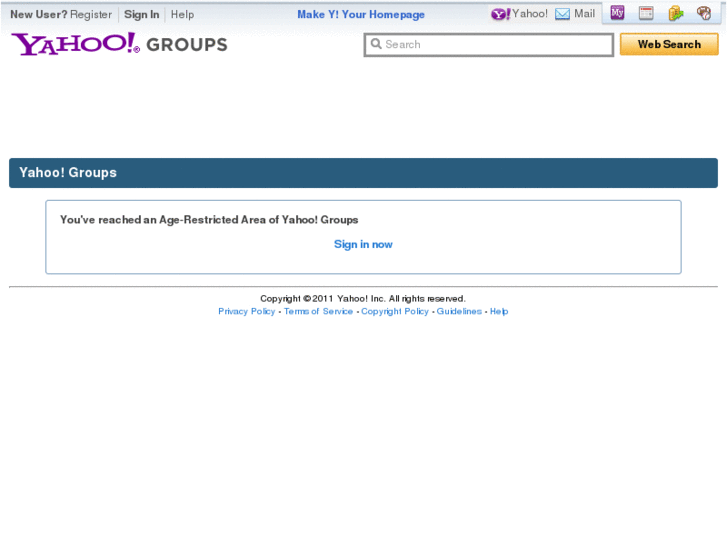
Task: Open the Mail text link in header
Action: point(584,14)
